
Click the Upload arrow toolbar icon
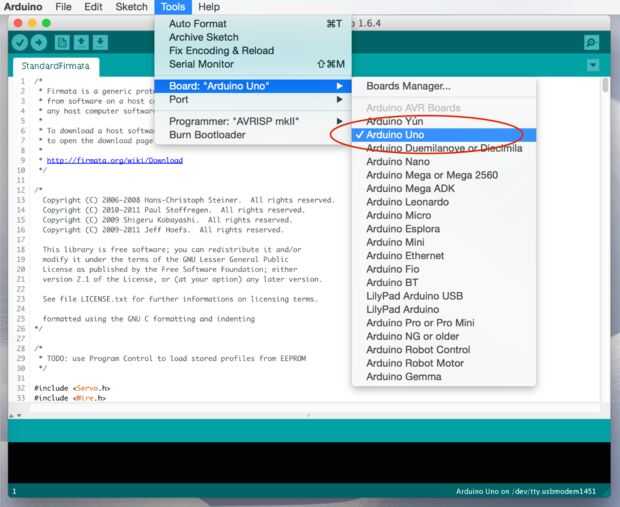point(39,42)
